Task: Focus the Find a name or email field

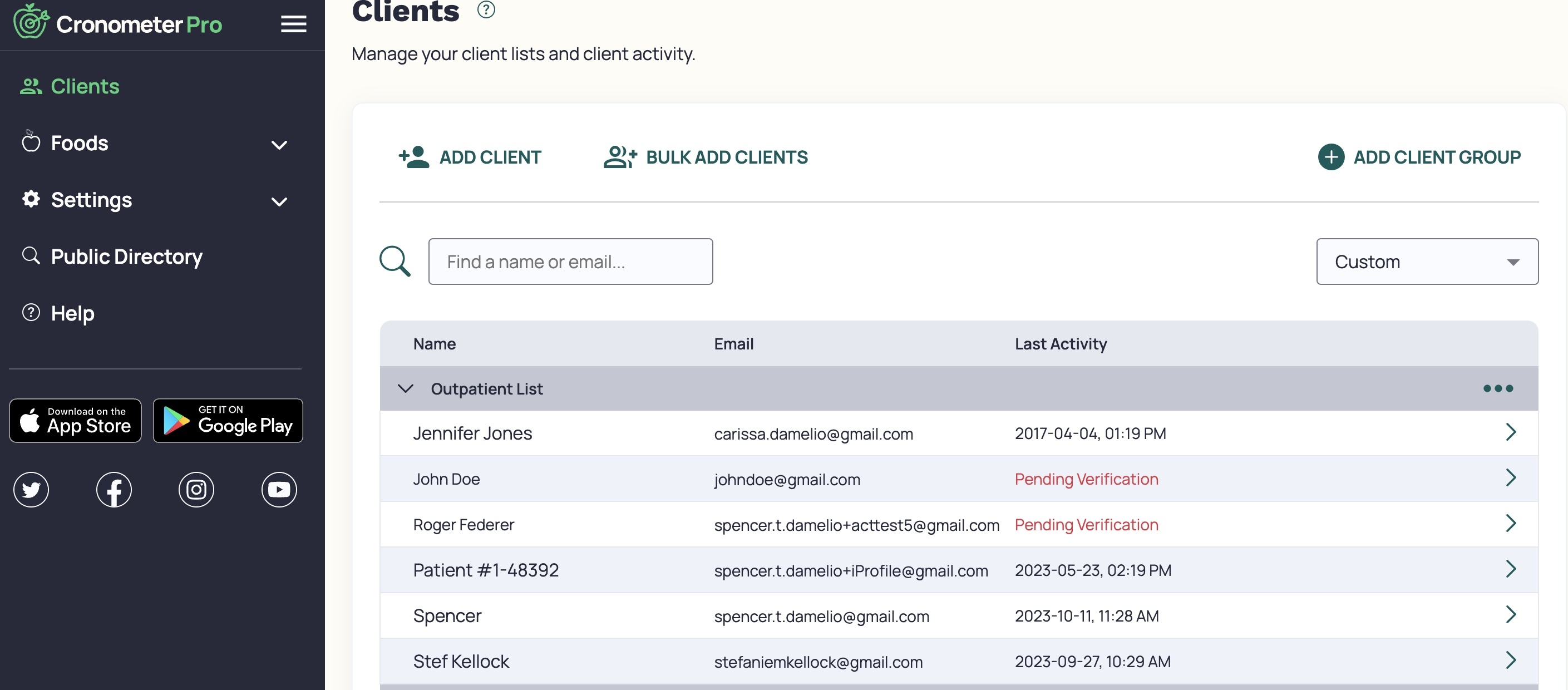Action: pos(570,262)
